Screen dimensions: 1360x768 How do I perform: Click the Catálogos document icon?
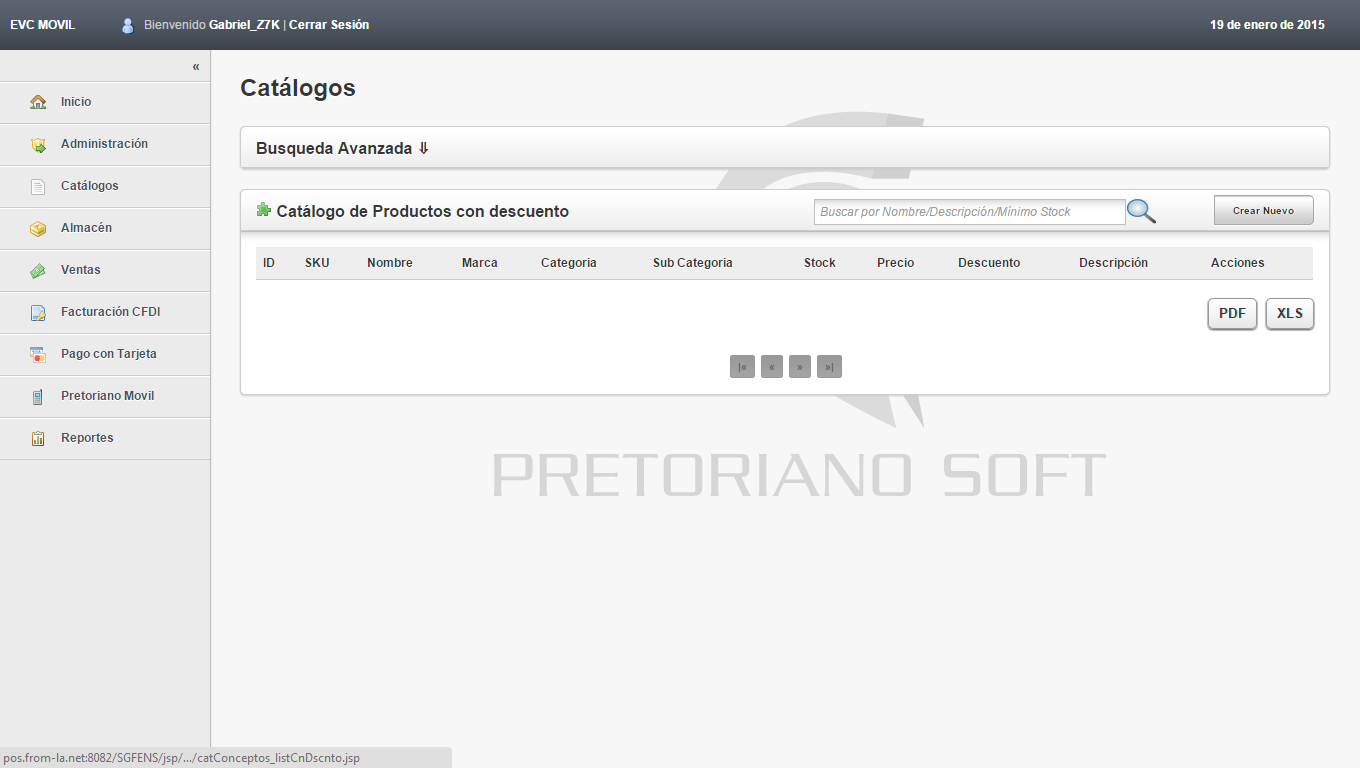click(x=38, y=186)
